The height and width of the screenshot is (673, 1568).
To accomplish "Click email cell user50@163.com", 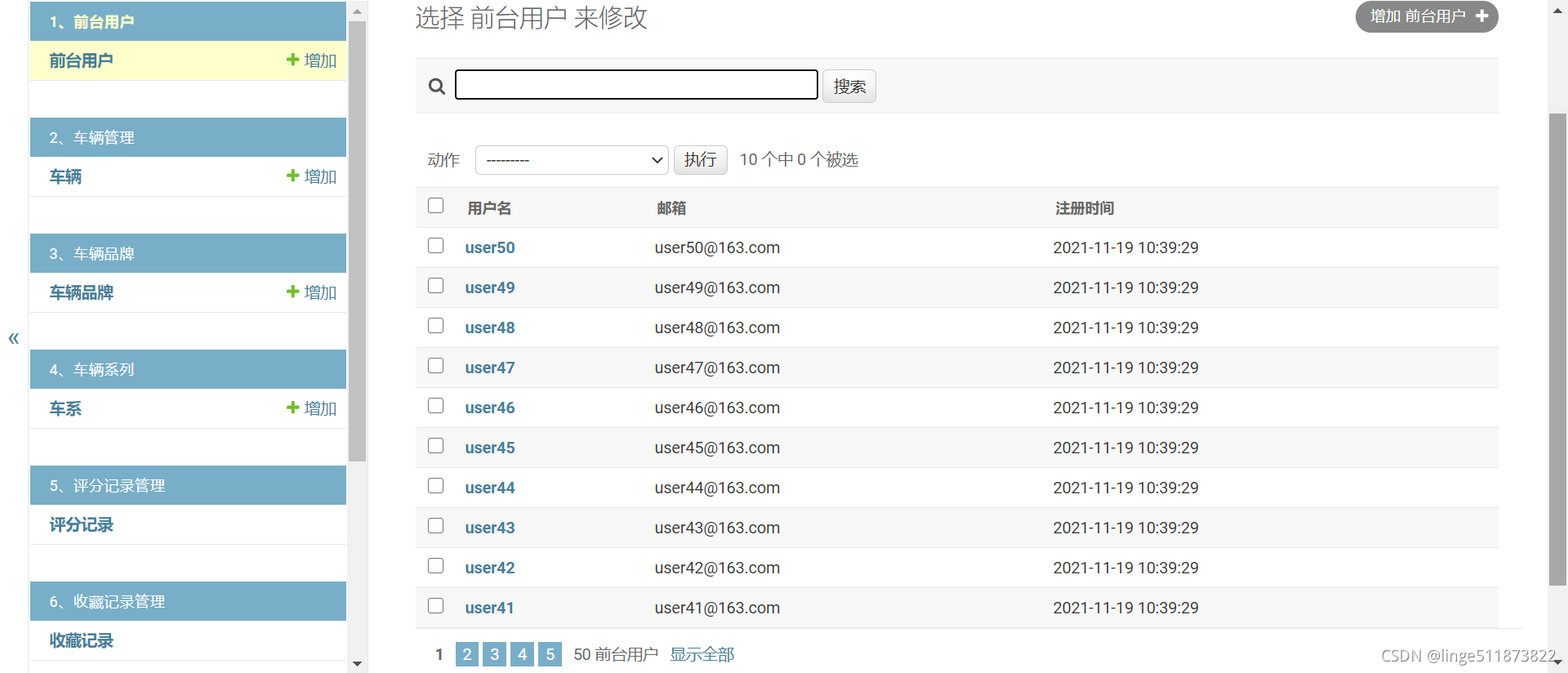I will [x=717, y=247].
